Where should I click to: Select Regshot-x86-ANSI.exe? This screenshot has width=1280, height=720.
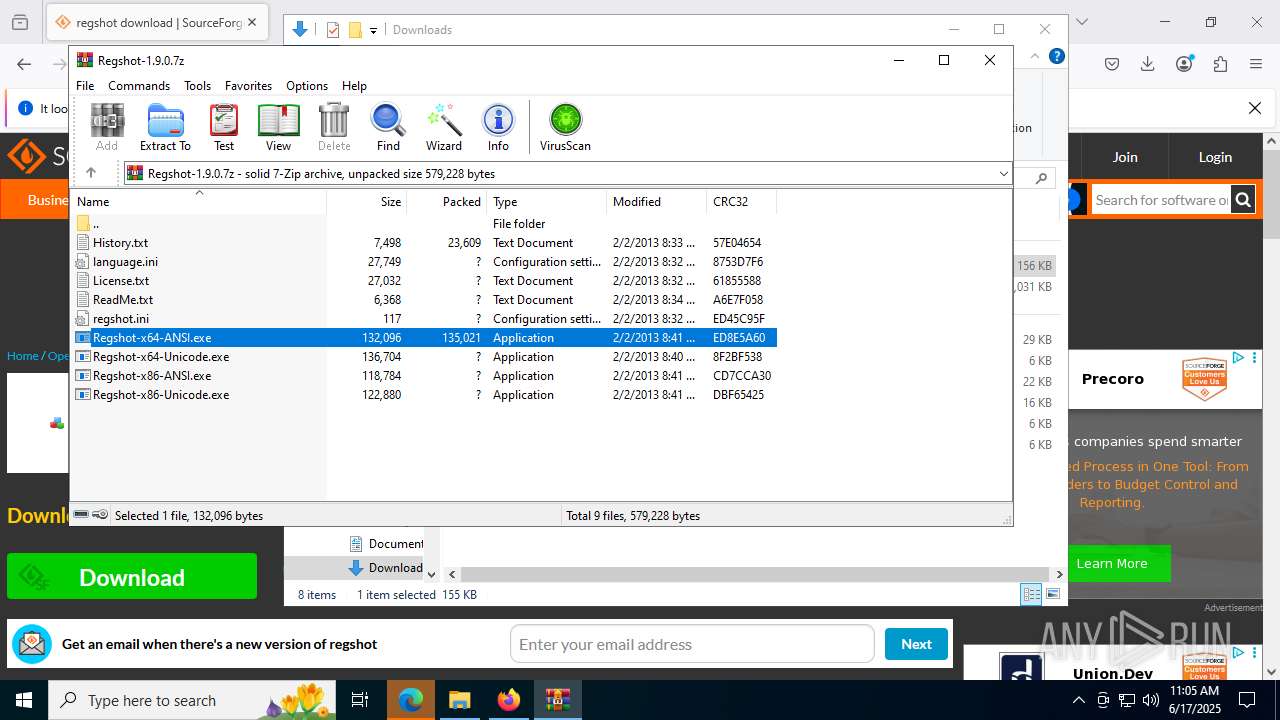tap(425, 376)
